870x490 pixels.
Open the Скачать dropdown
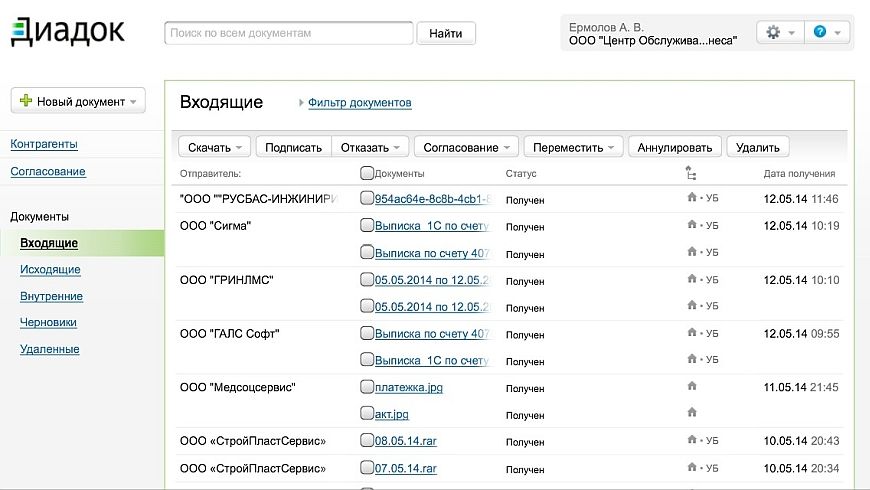(x=215, y=147)
